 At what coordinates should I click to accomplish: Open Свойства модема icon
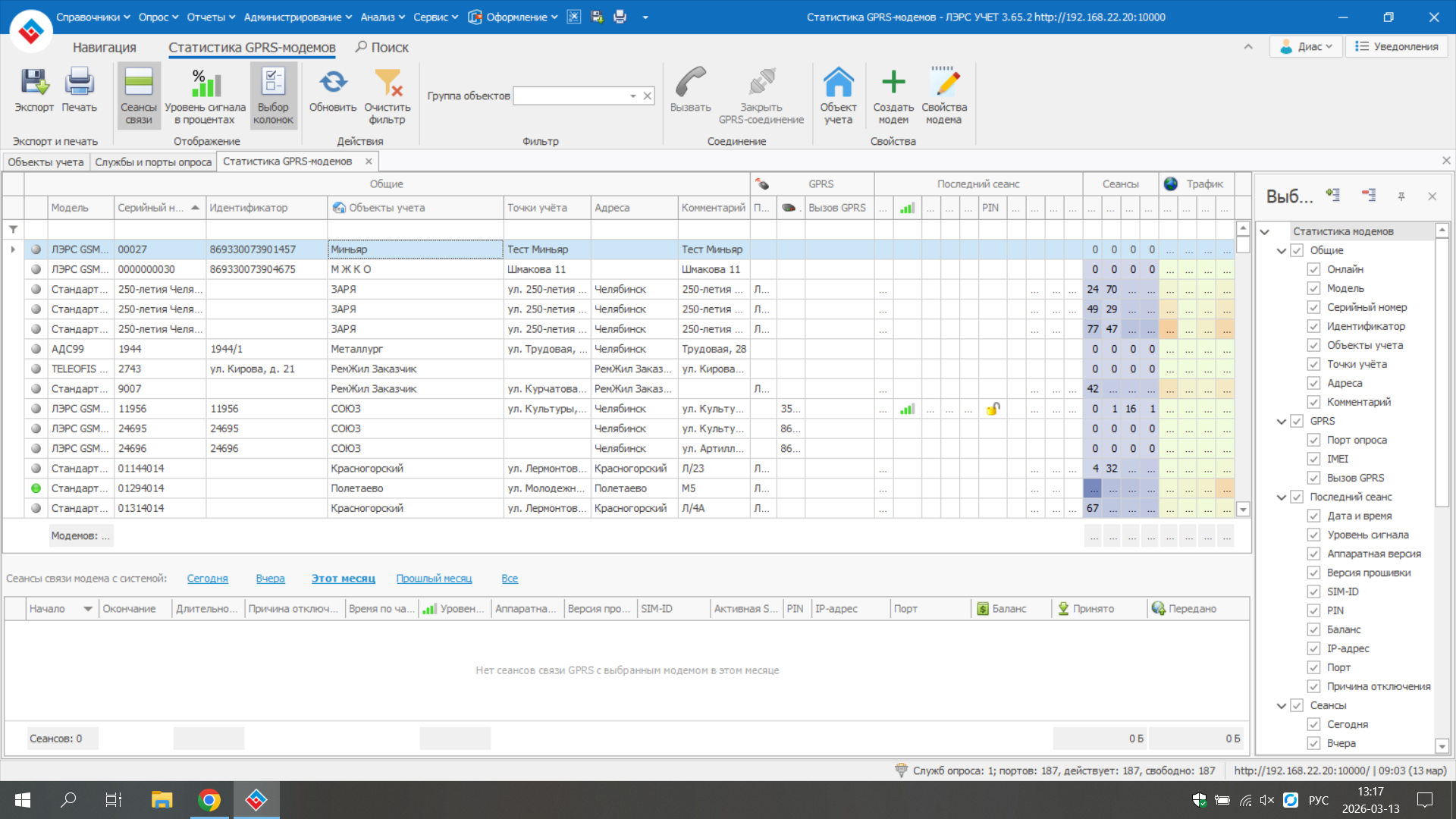pyautogui.click(x=944, y=83)
